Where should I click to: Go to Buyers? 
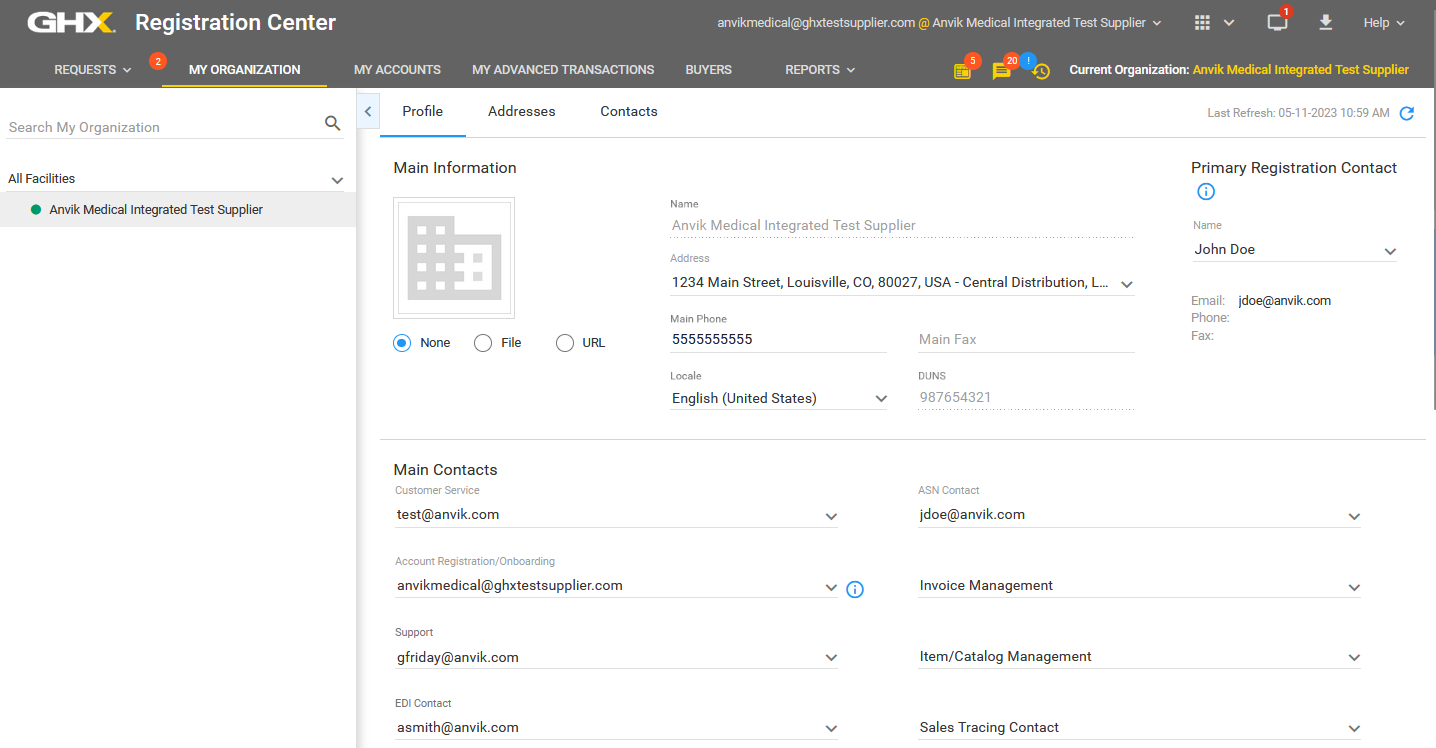(x=708, y=70)
